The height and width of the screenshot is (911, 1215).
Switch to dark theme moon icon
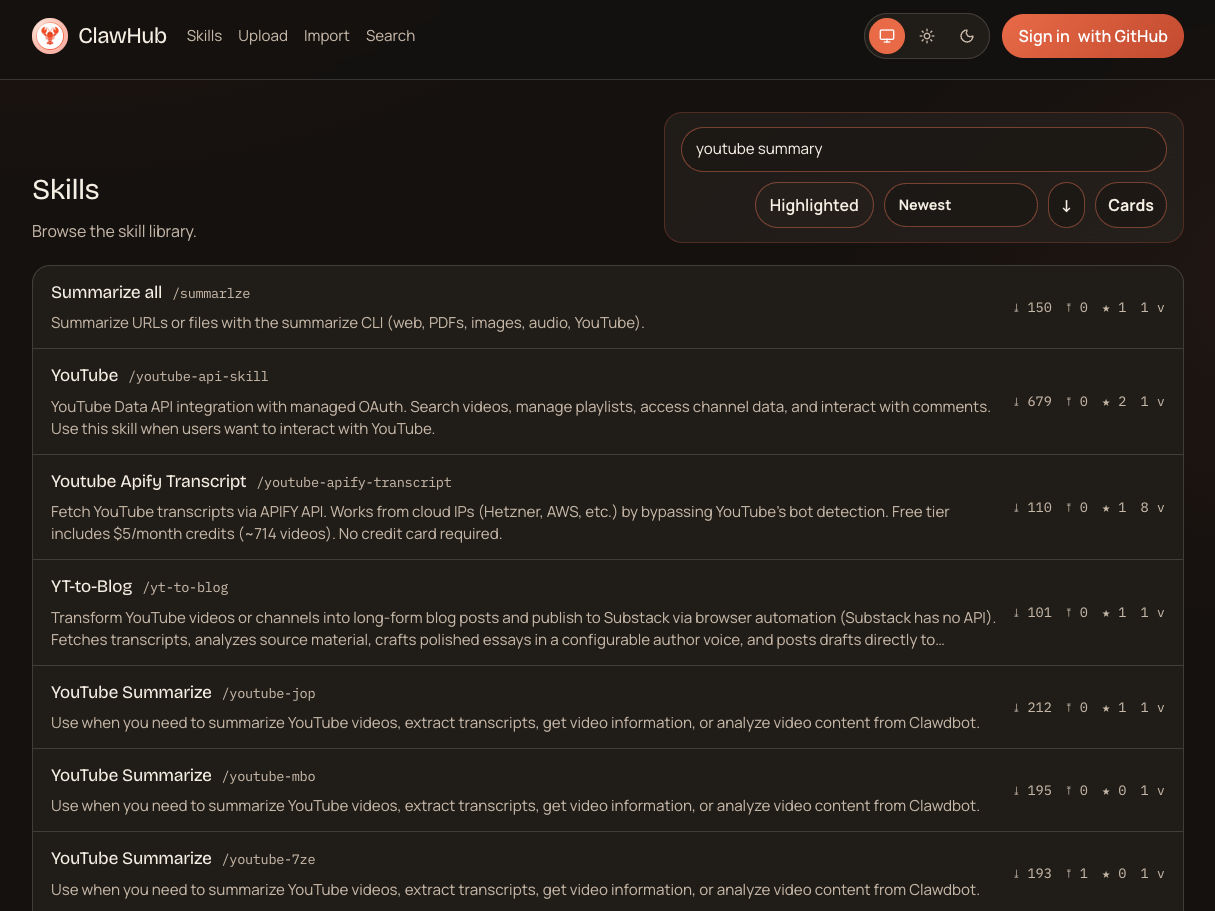click(x=967, y=36)
